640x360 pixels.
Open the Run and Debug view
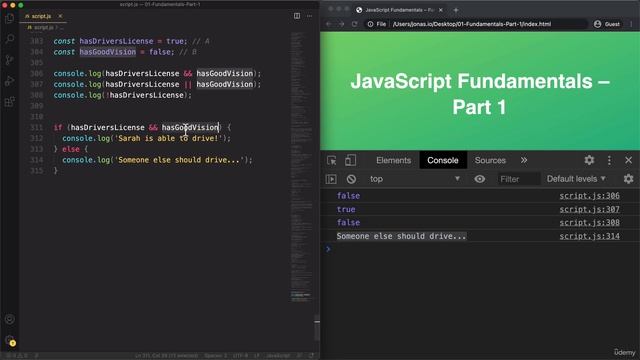click(x=9, y=81)
